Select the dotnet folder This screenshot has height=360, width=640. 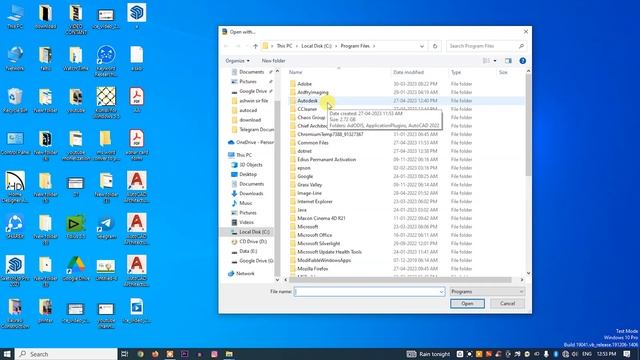[304, 151]
